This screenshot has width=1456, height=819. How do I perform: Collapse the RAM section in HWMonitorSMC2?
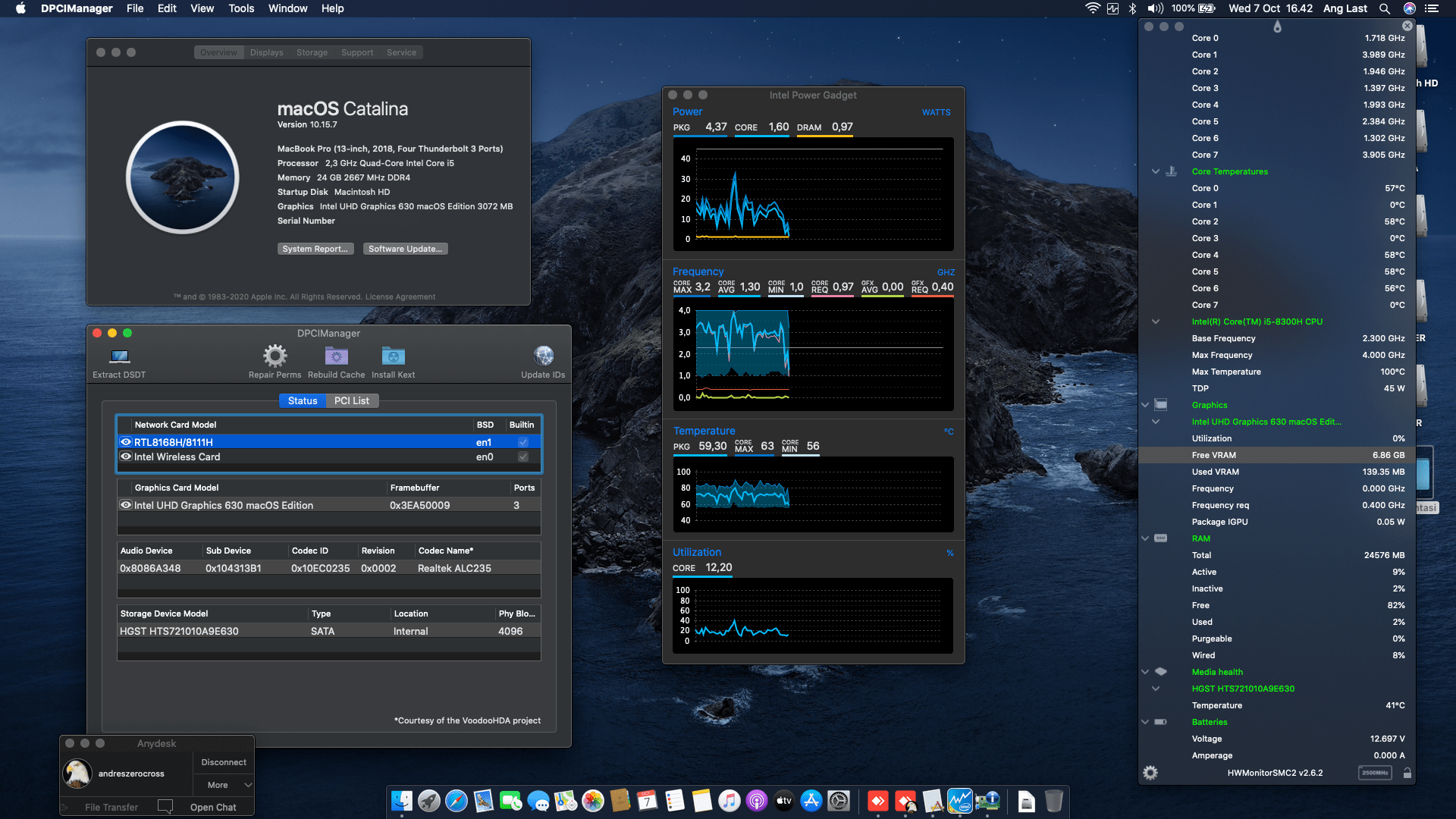pos(1144,538)
